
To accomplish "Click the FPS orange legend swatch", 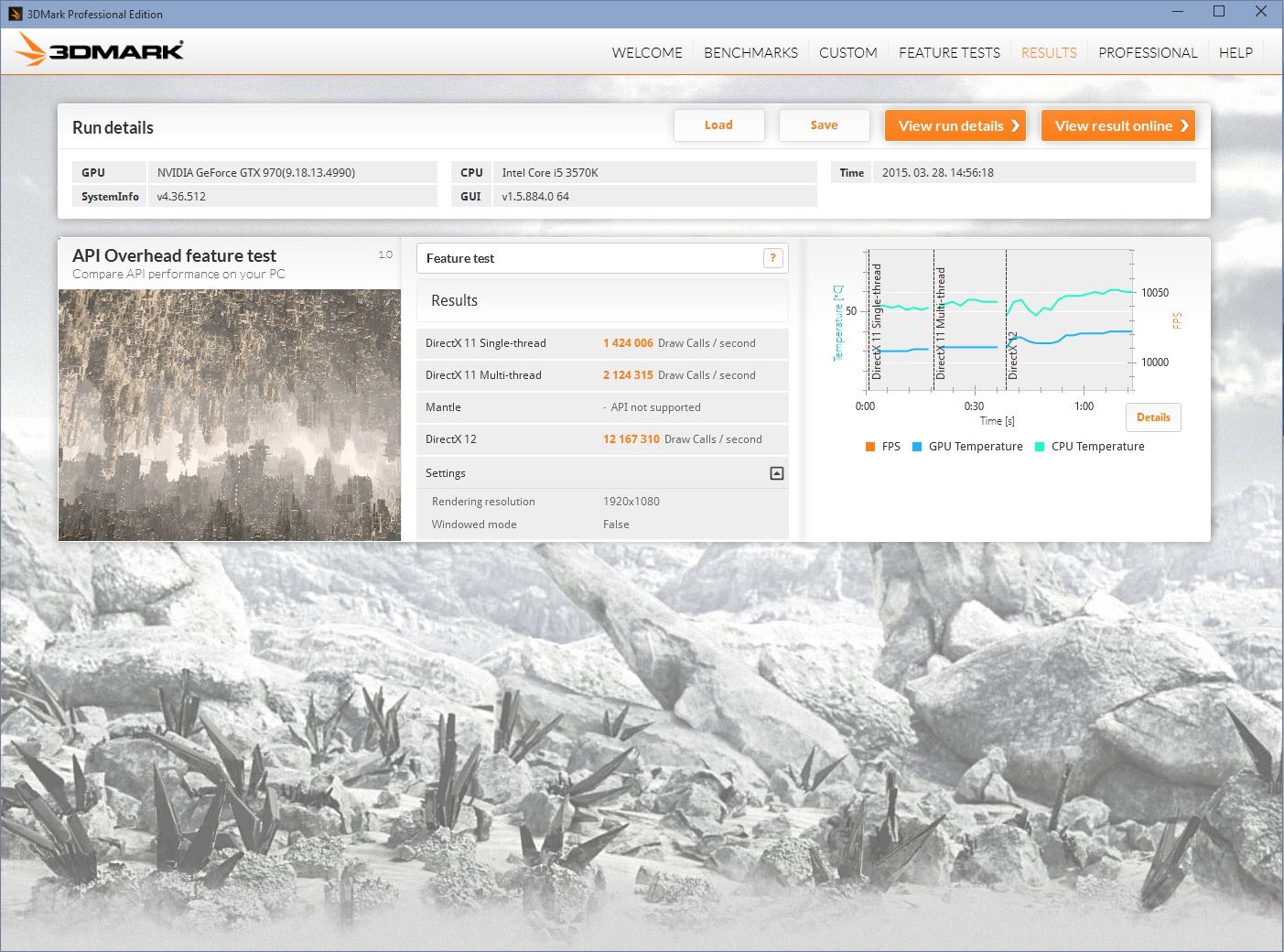I will click(x=869, y=447).
